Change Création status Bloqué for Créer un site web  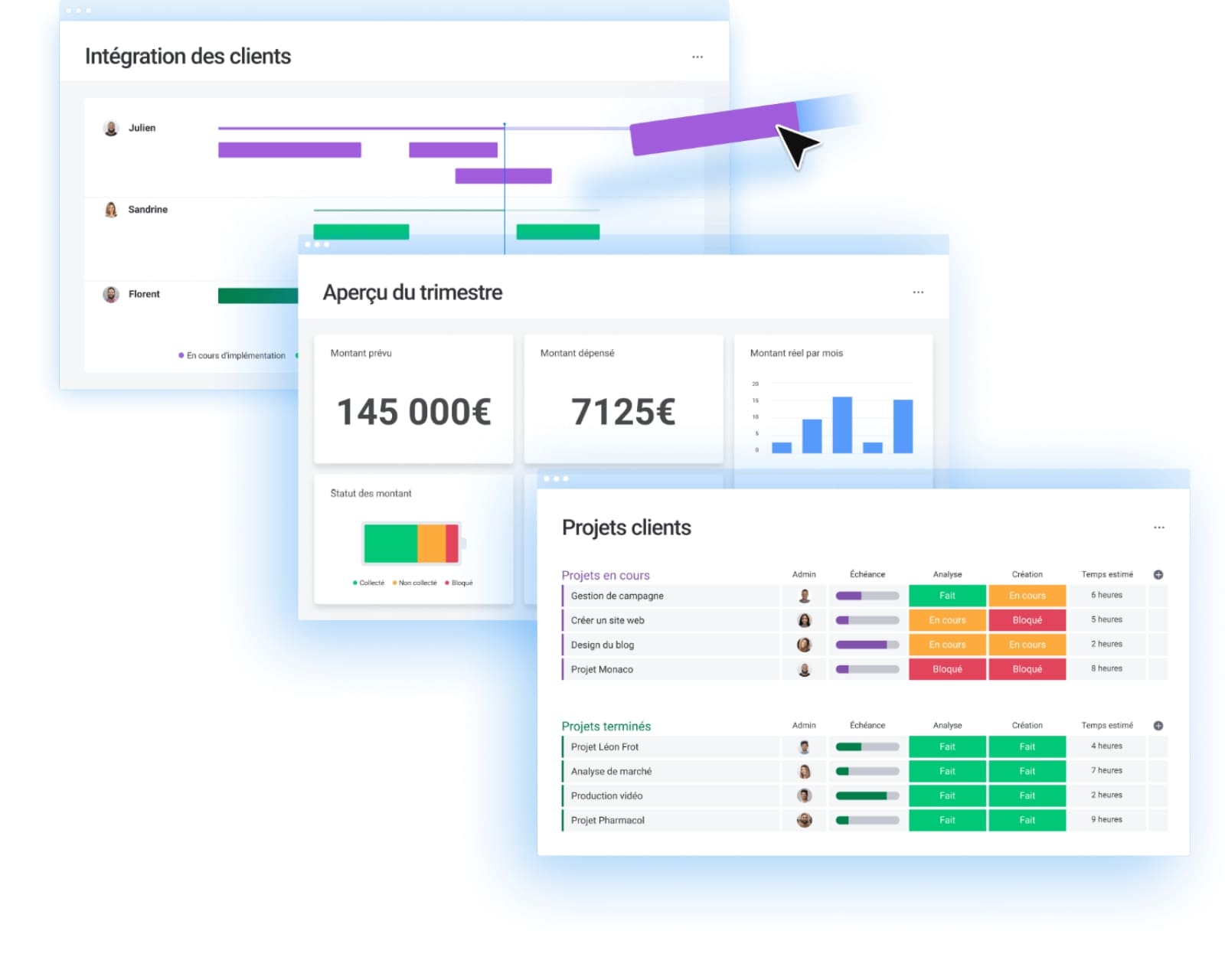coord(1027,620)
